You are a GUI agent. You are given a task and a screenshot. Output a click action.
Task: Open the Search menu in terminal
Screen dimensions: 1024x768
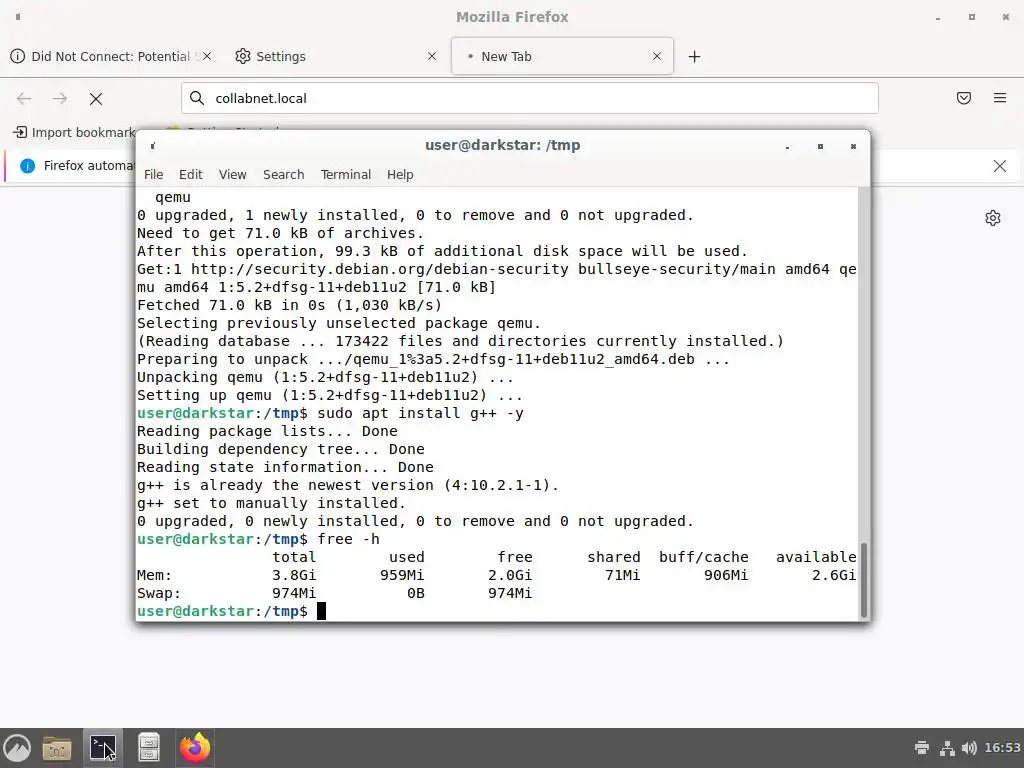point(283,174)
